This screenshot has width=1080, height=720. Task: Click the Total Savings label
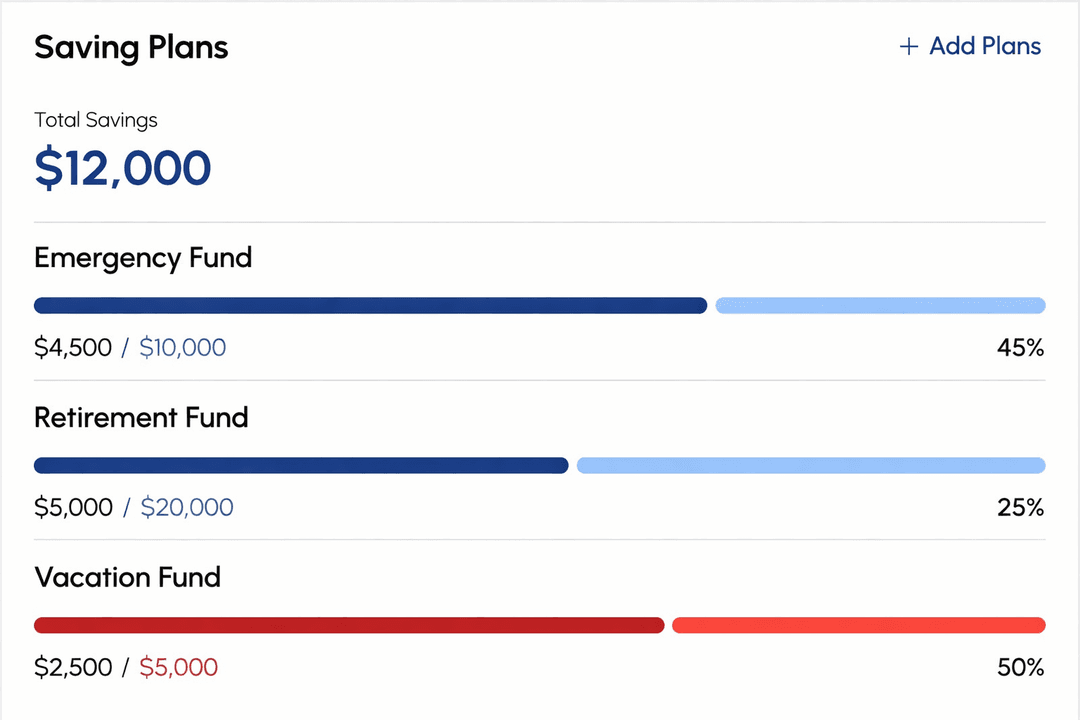tap(96, 120)
